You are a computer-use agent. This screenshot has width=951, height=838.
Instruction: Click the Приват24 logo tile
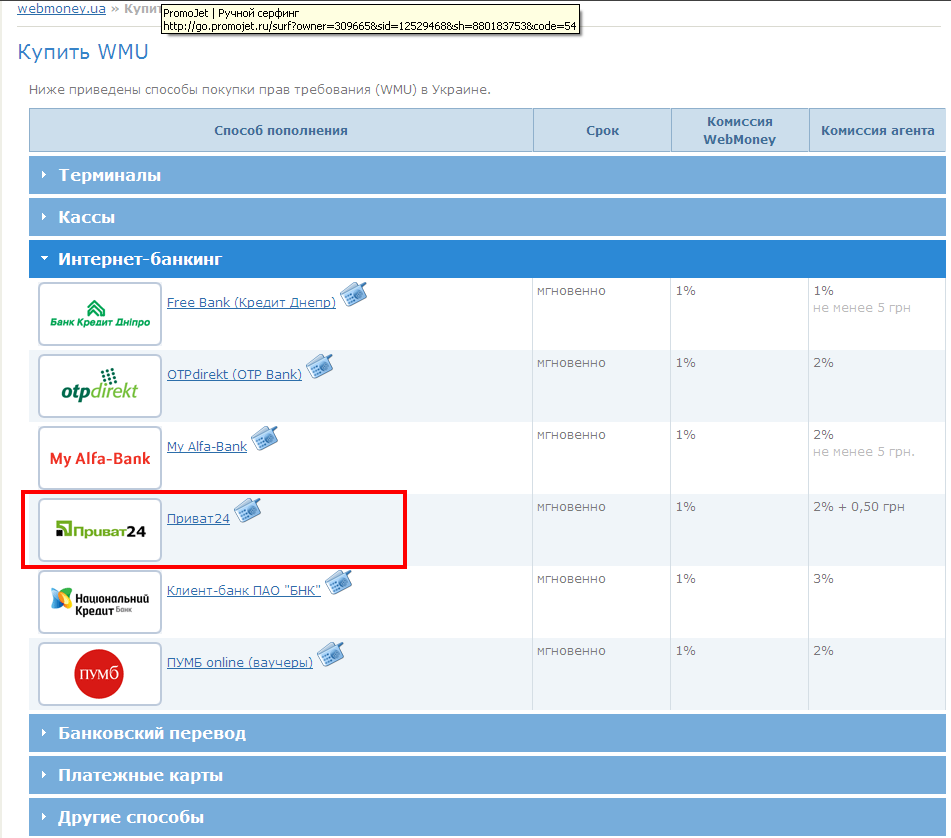(x=100, y=530)
